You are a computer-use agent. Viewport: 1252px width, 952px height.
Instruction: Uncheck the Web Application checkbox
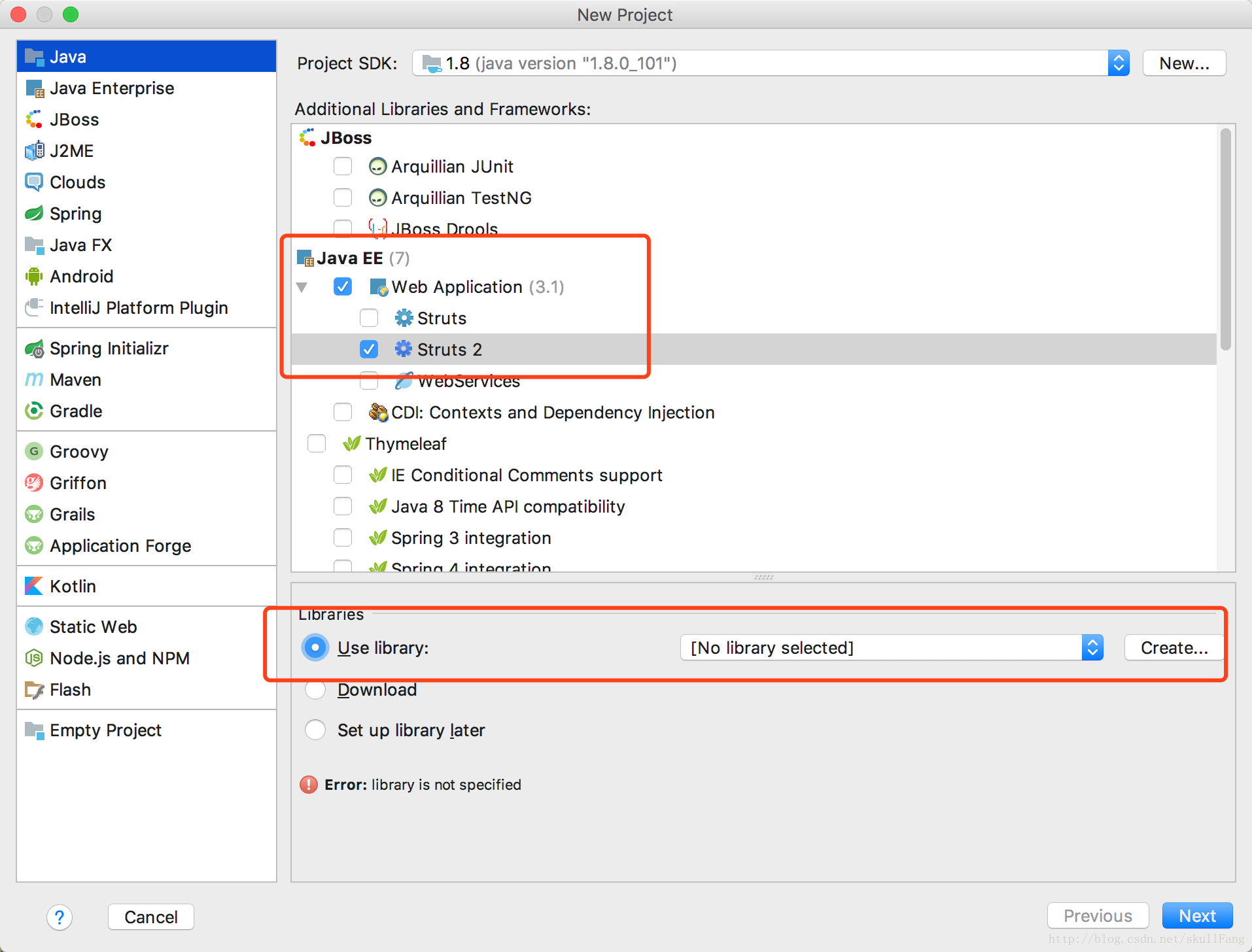[343, 286]
